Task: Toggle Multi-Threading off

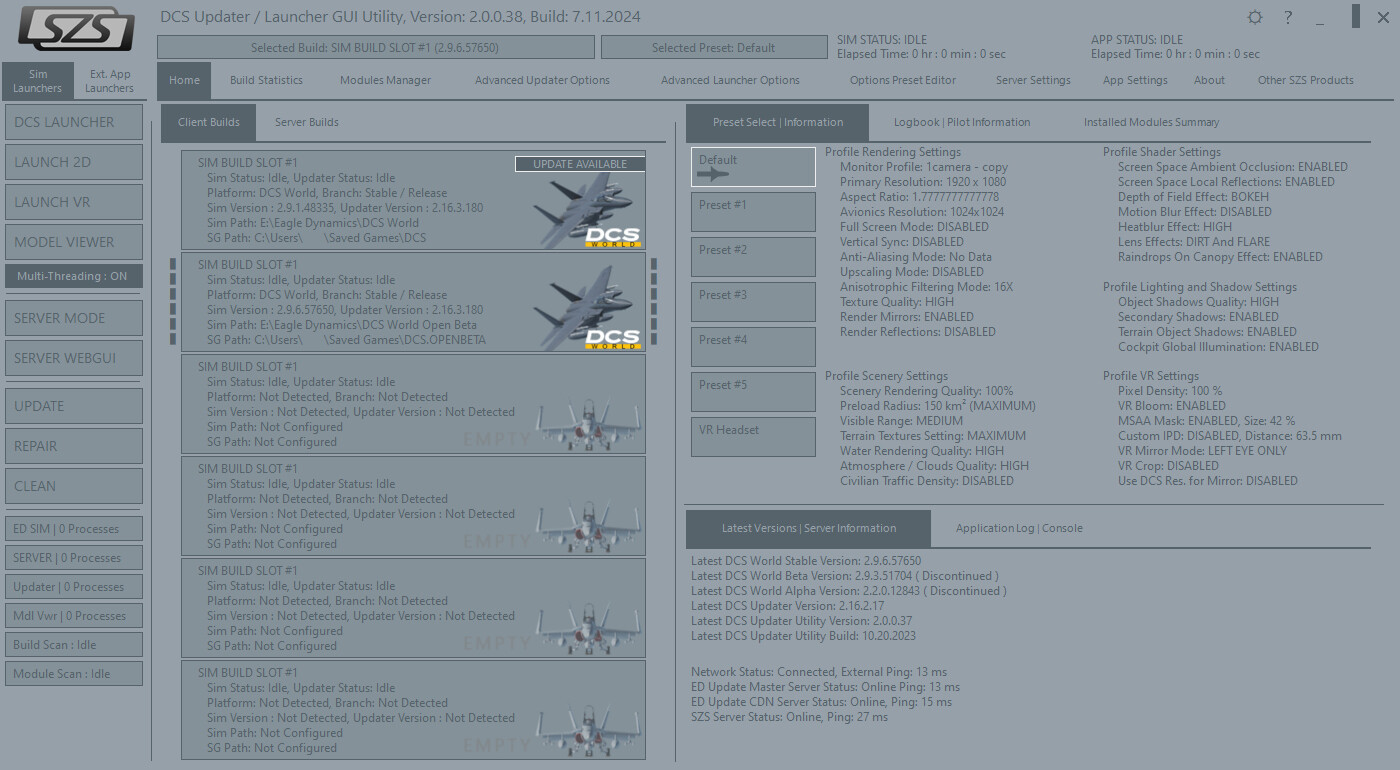Action: coord(73,276)
